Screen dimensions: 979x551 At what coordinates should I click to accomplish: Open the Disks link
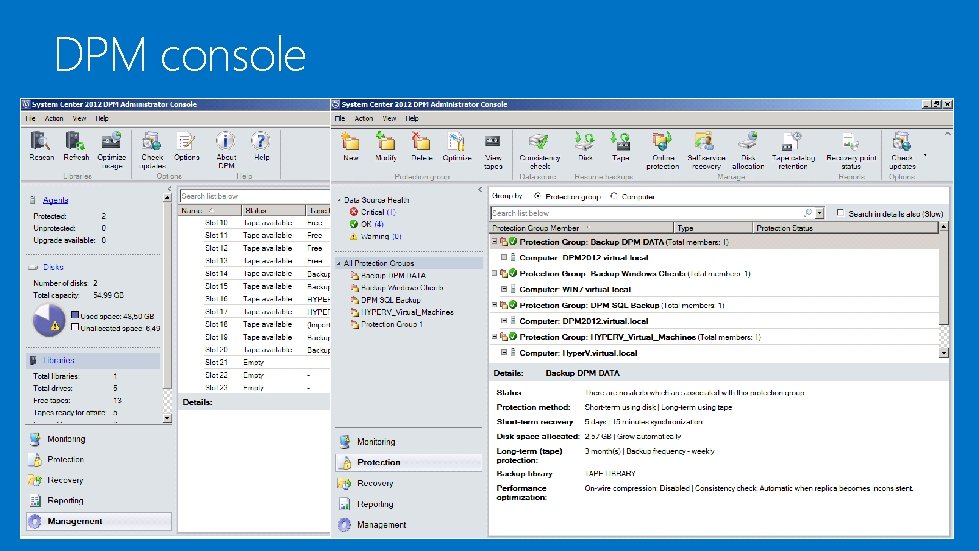[x=53, y=267]
